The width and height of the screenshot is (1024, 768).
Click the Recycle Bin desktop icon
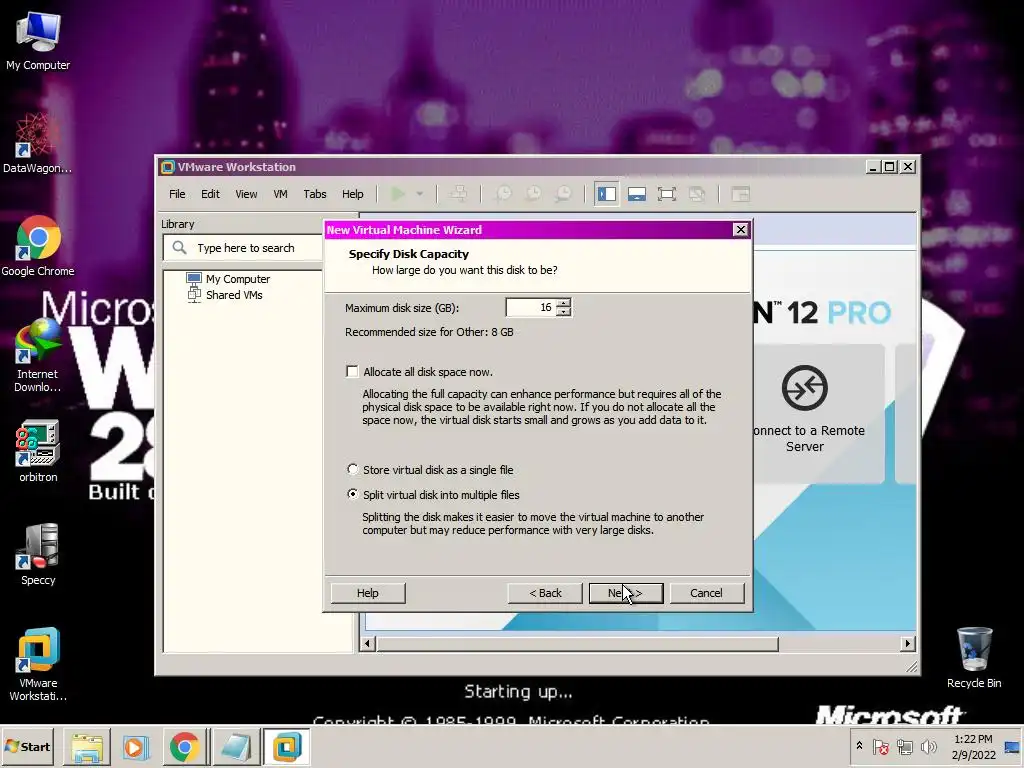point(974,657)
